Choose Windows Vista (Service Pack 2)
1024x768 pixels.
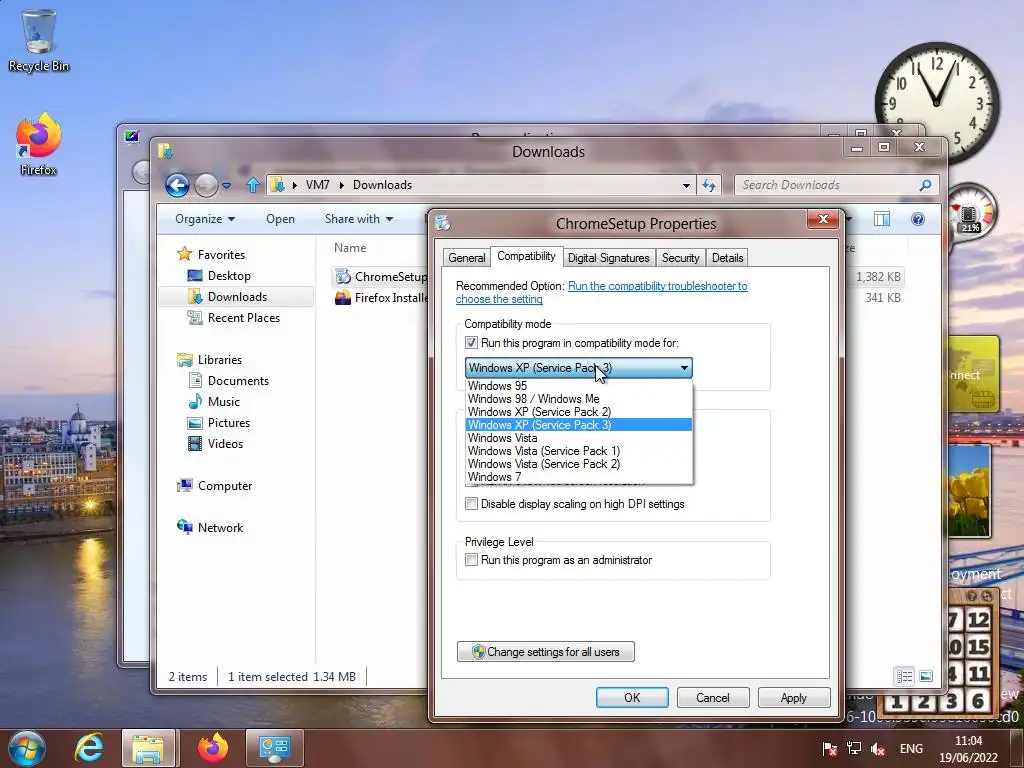coord(579,464)
